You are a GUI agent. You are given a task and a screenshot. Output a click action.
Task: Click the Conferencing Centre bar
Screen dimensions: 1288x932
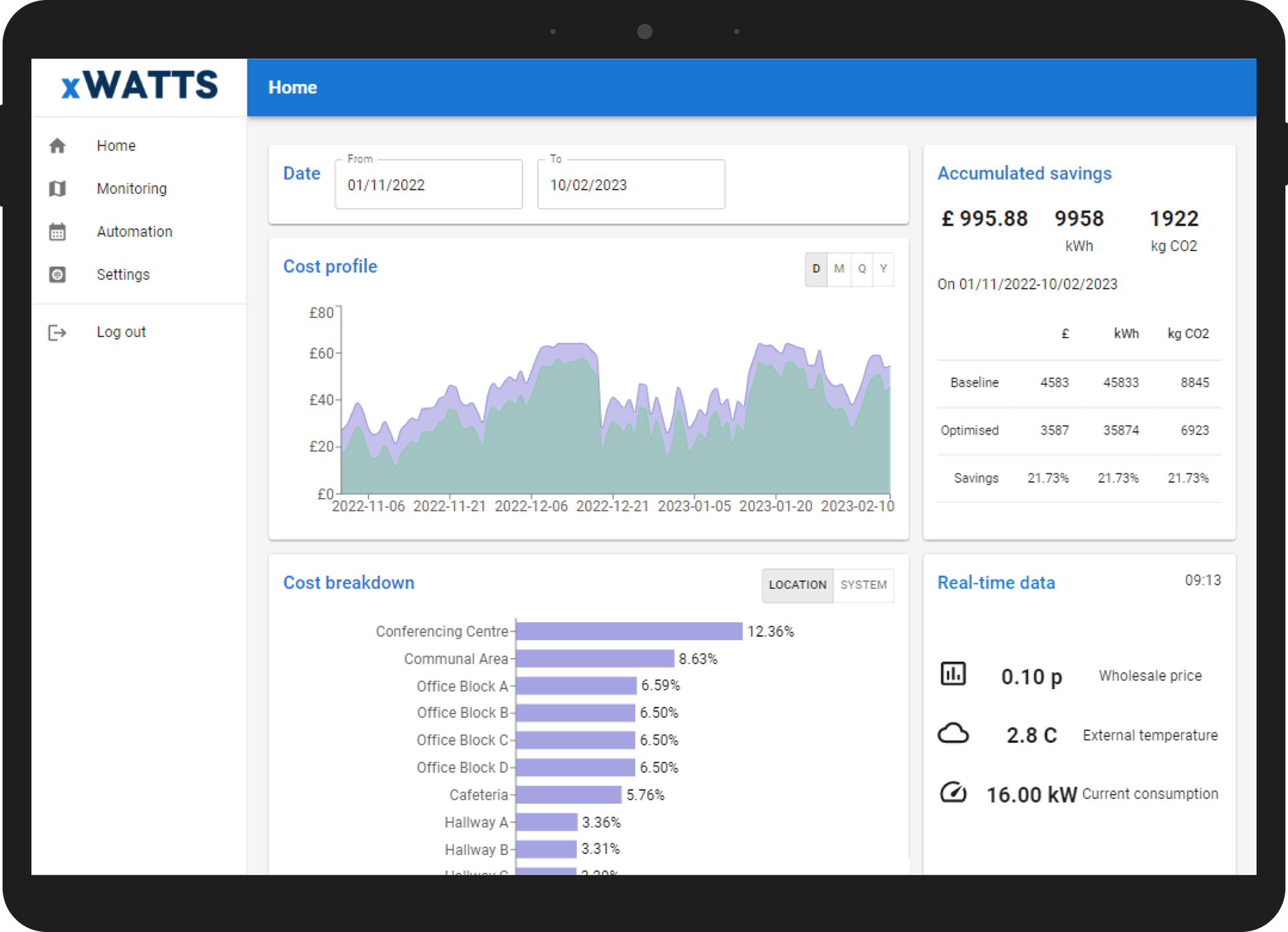pyautogui.click(x=629, y=631)
